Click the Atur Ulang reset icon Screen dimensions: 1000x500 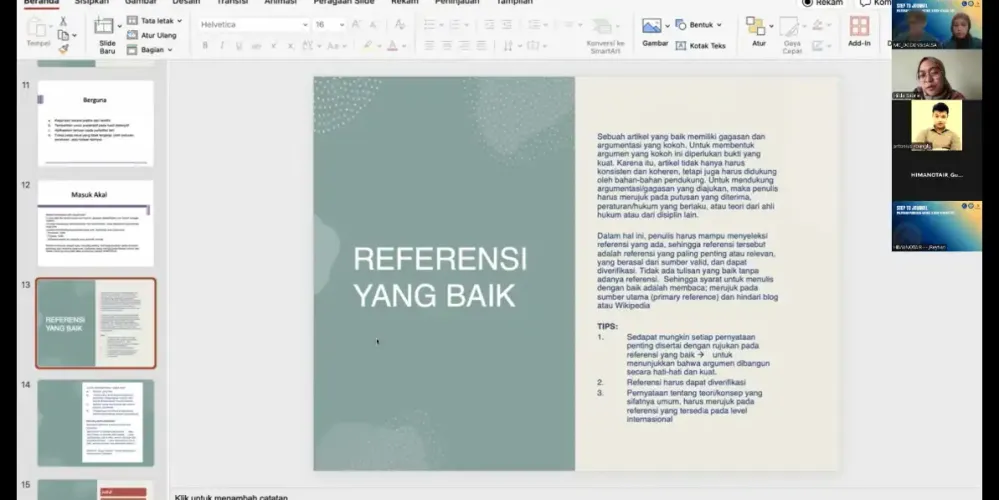[152, 35]
